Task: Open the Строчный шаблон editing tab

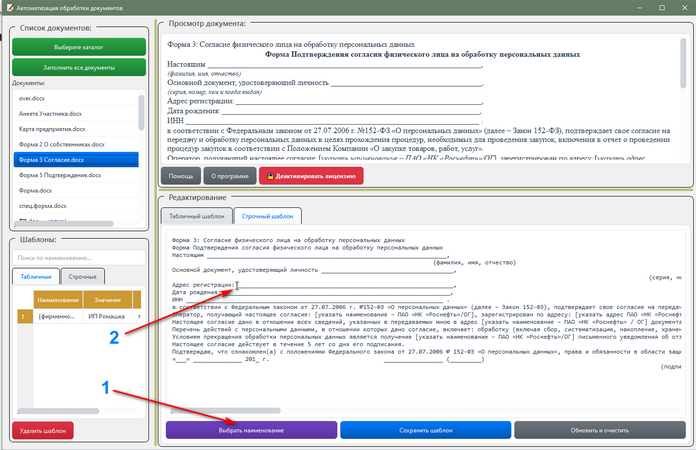Action: (268, 216)
